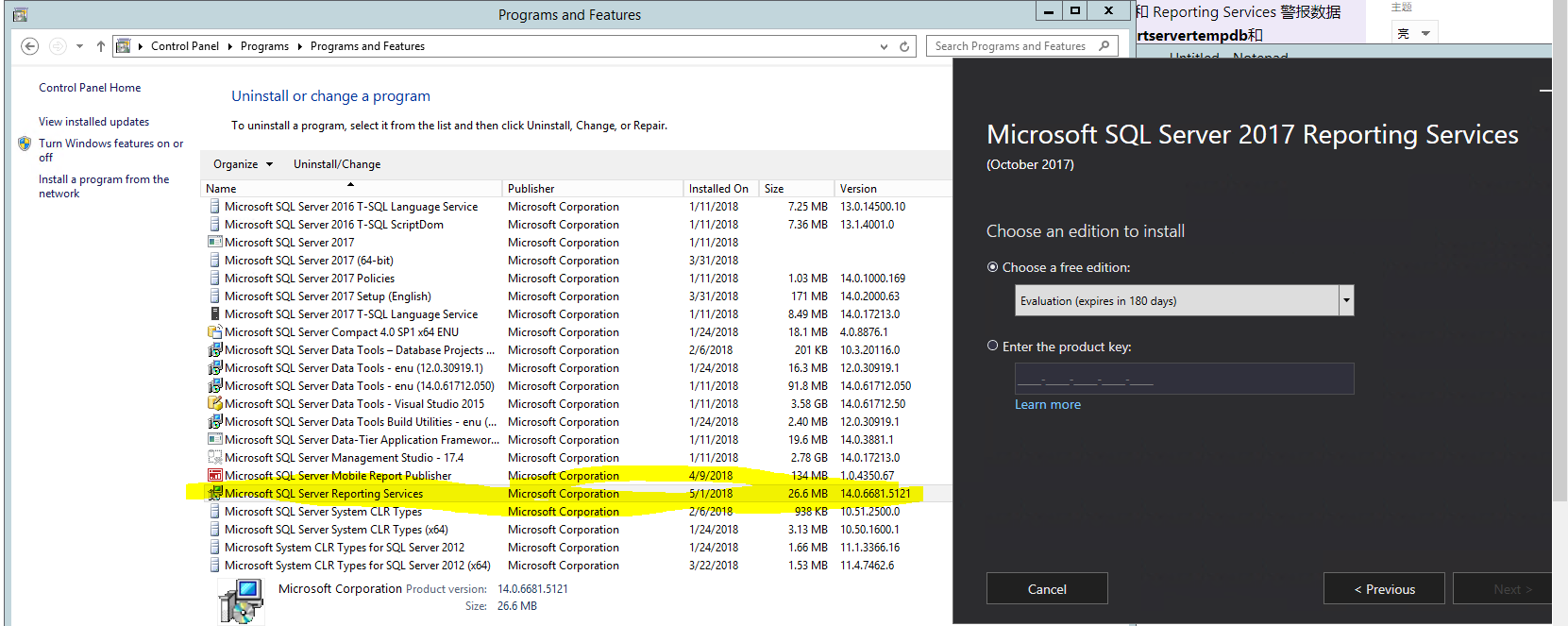Click icon of SQL Server Management Studio - 17.4

215,457
